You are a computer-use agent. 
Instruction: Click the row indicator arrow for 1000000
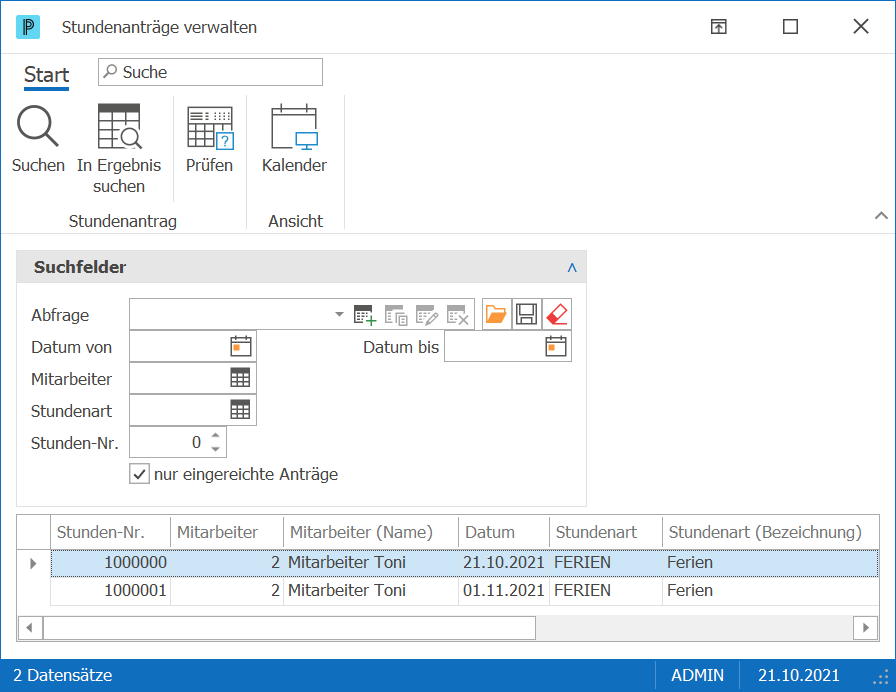click(33, 563)
